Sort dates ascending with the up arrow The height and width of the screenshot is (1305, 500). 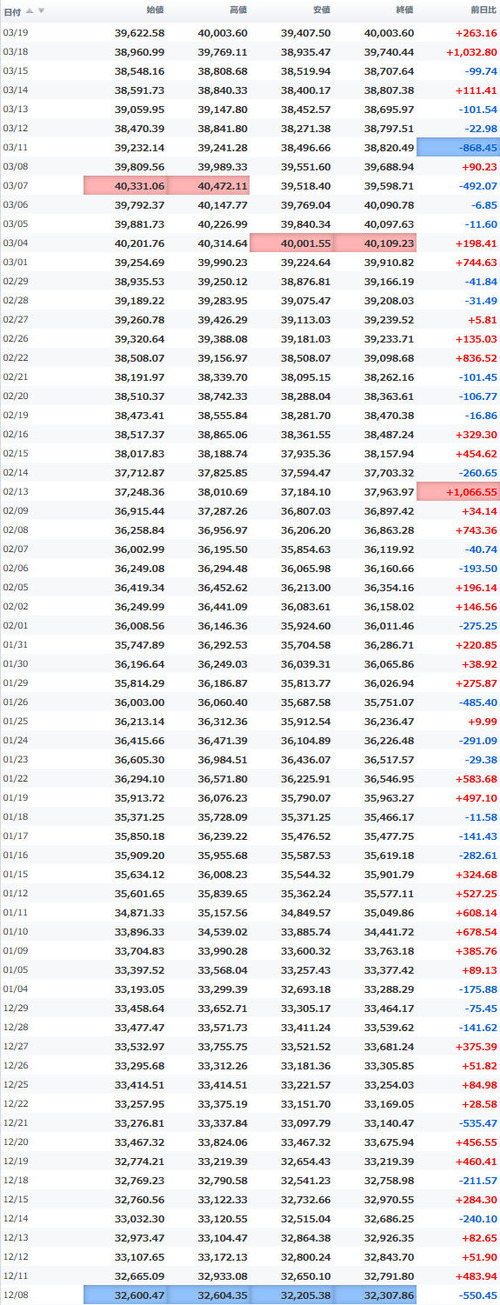tap(30, 10)
